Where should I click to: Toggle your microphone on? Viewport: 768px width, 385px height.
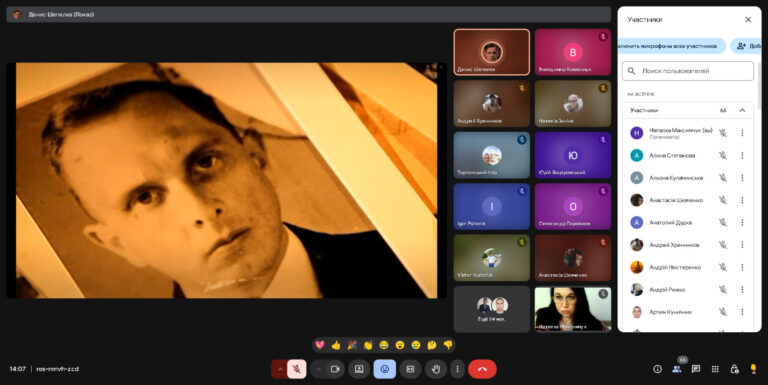click(296, 369)
